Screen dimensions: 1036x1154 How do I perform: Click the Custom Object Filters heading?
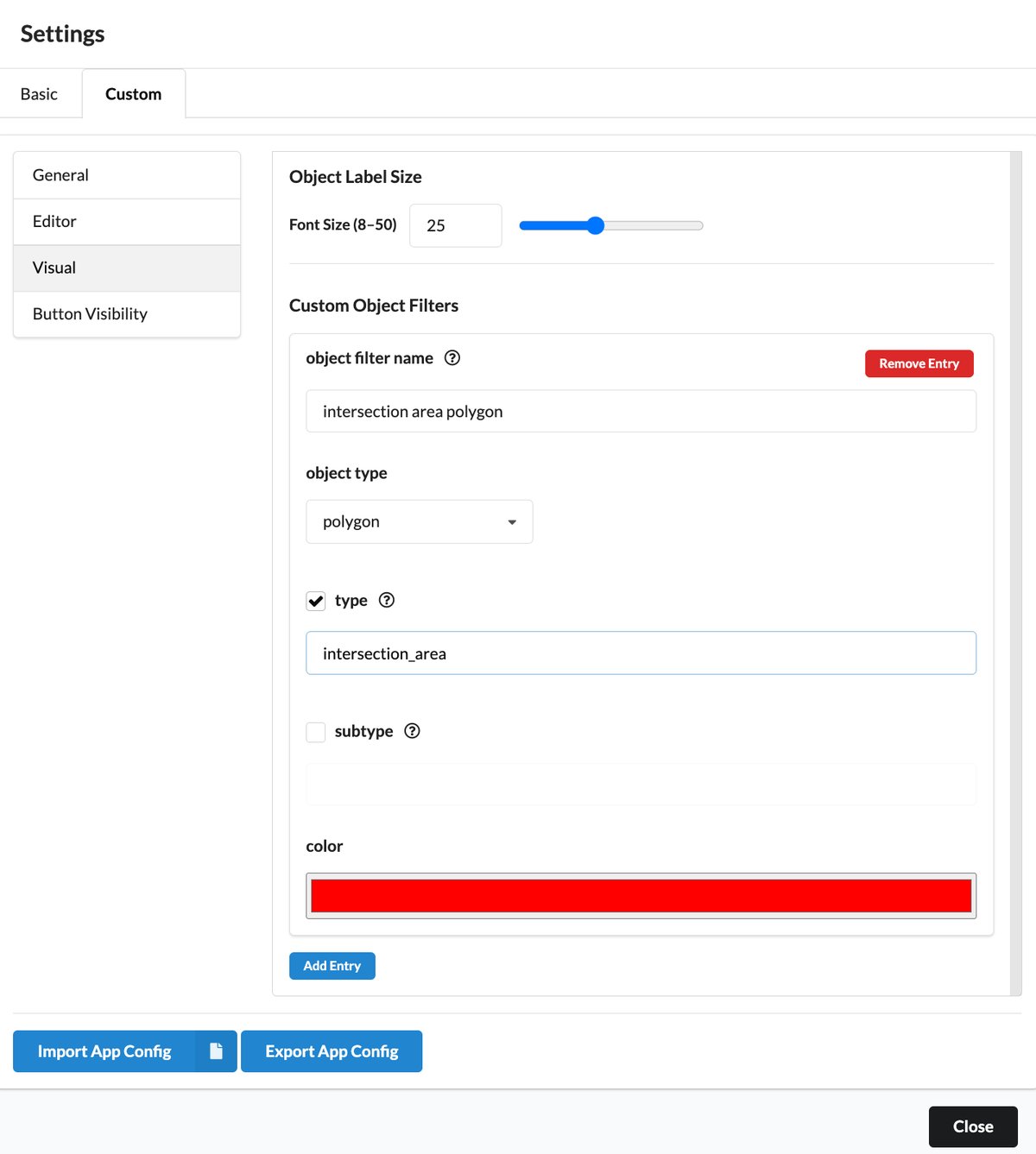click(374, 306)
